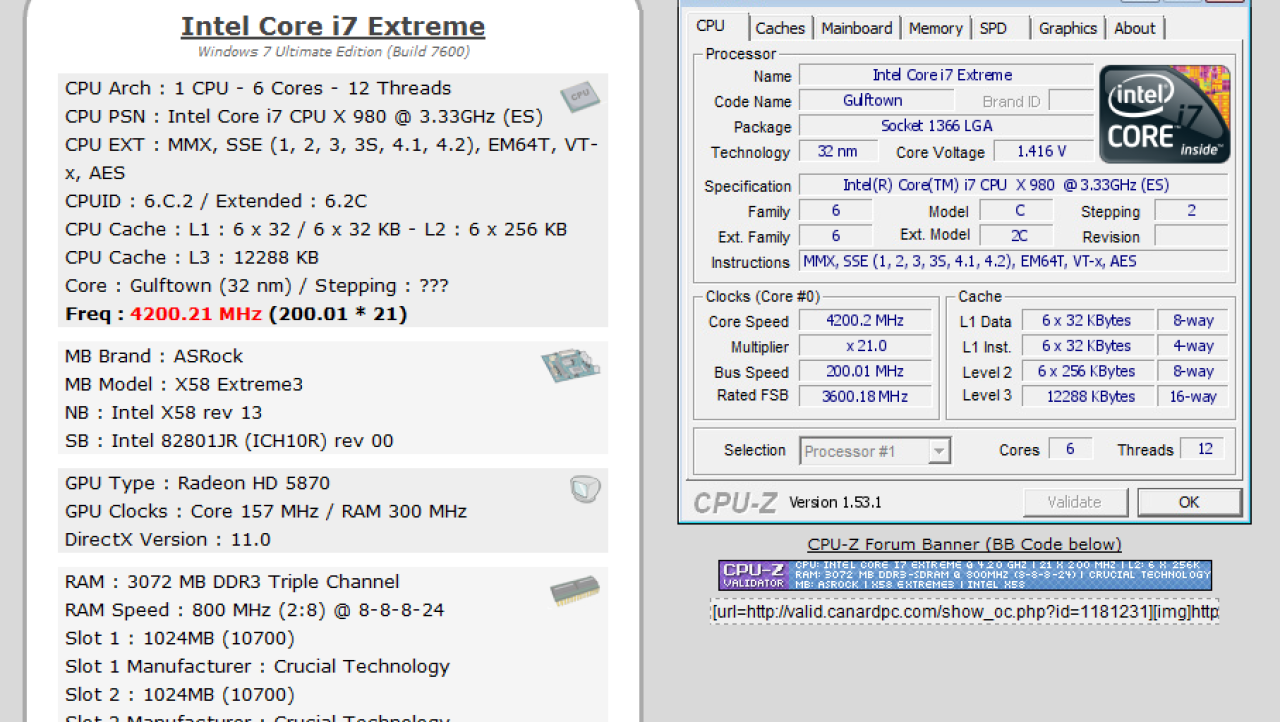Click the Package value Socket 1366 LGA
The image size is (1280, 722).
(946, 125)
